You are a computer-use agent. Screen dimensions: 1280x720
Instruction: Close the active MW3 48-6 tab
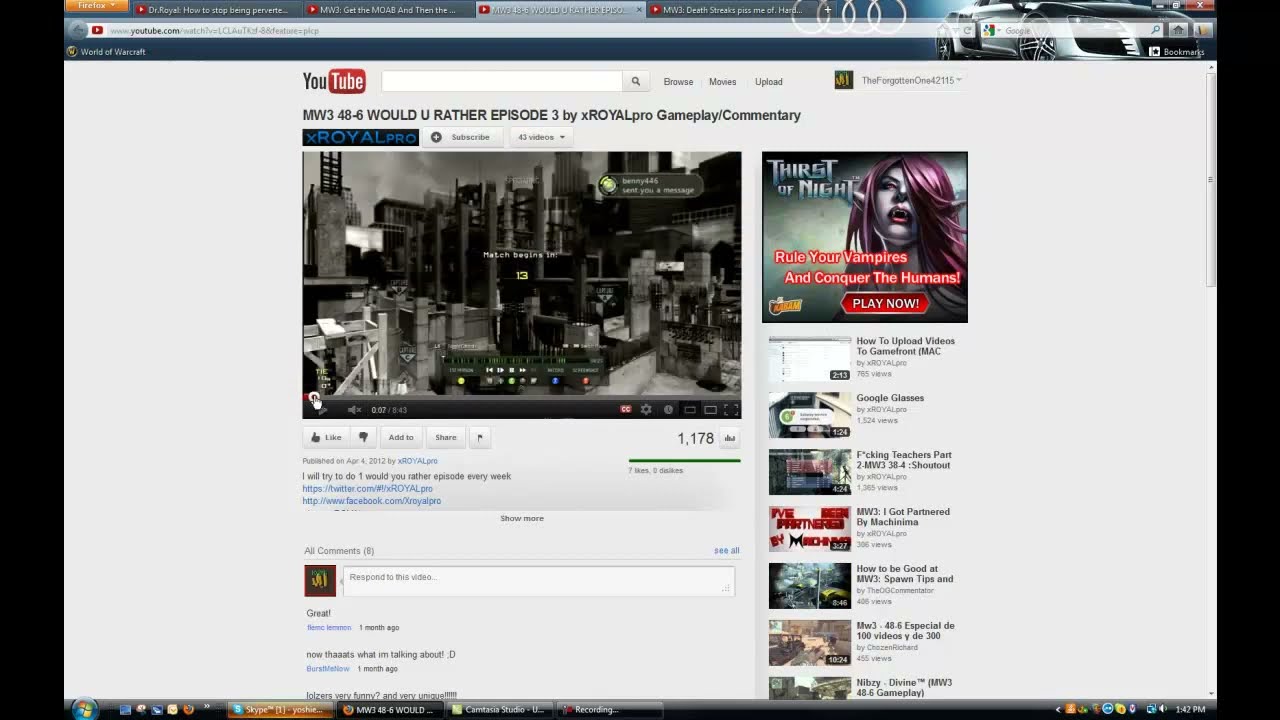click(637, 10)
